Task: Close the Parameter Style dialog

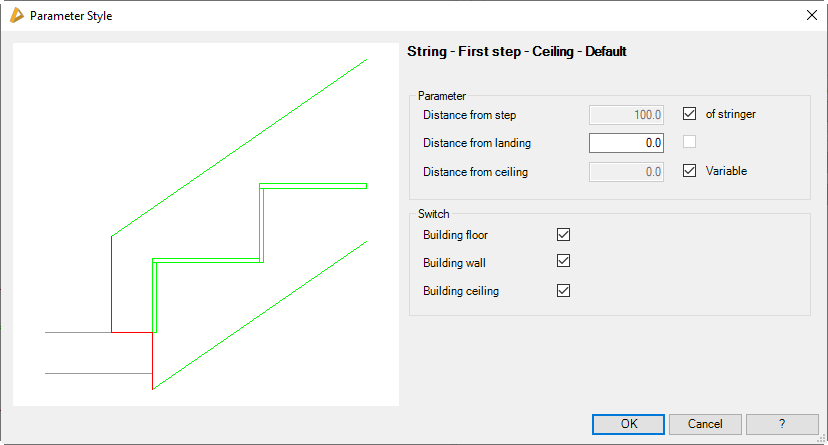Action: click(811, 16)
